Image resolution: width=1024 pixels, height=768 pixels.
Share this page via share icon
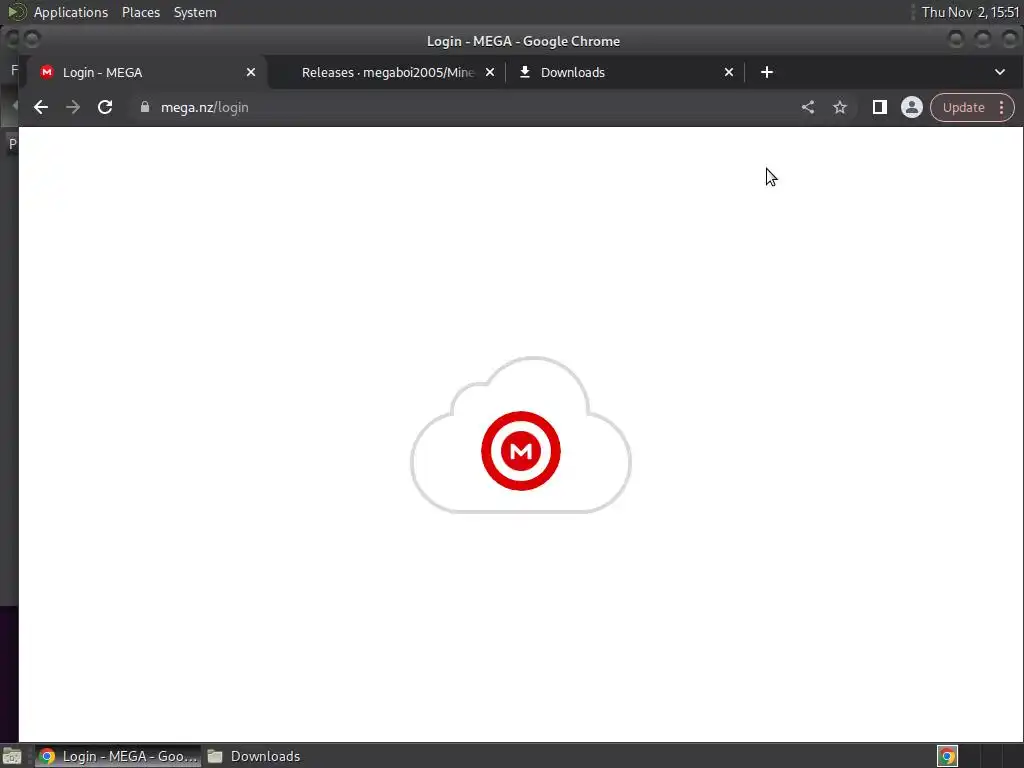808,107
